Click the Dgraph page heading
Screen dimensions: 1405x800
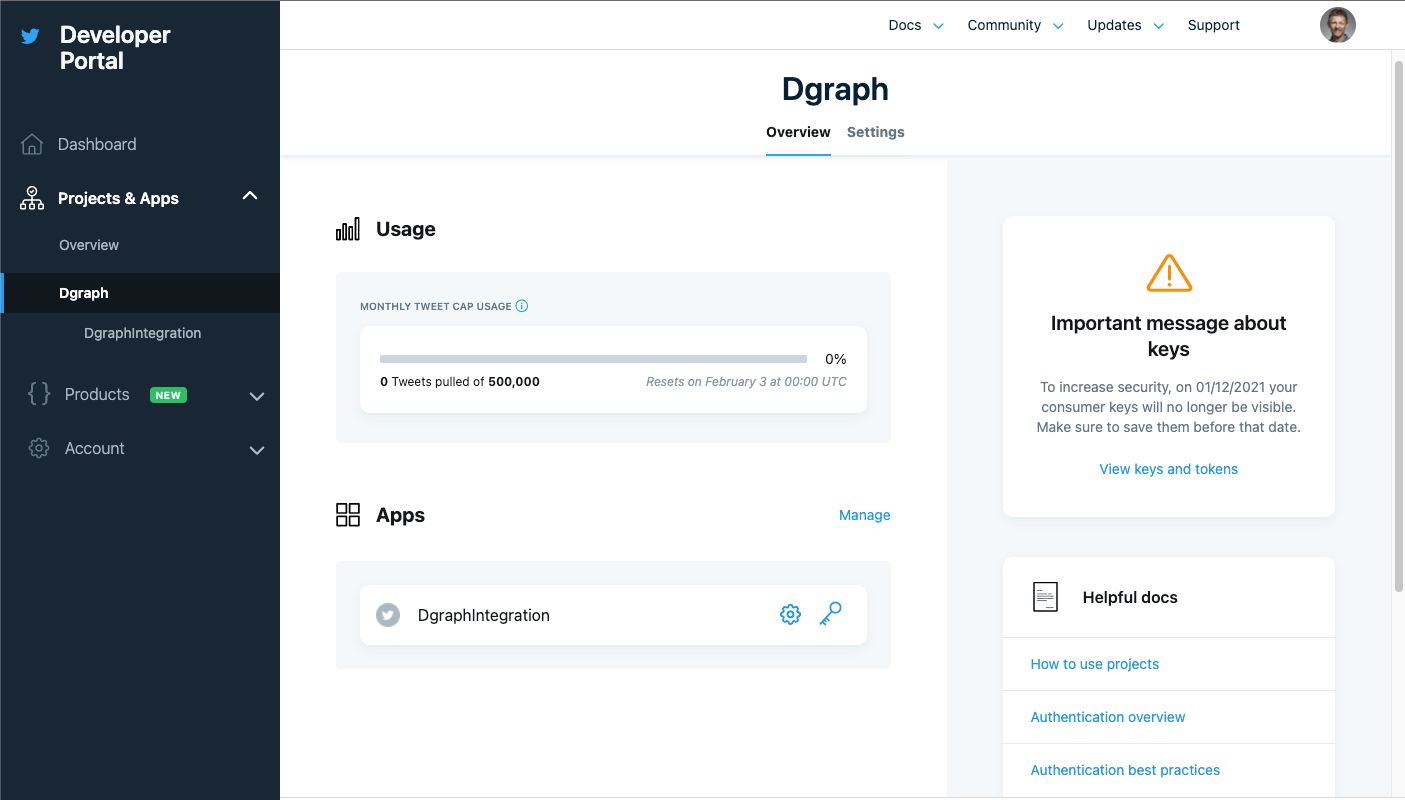(835, 89)
